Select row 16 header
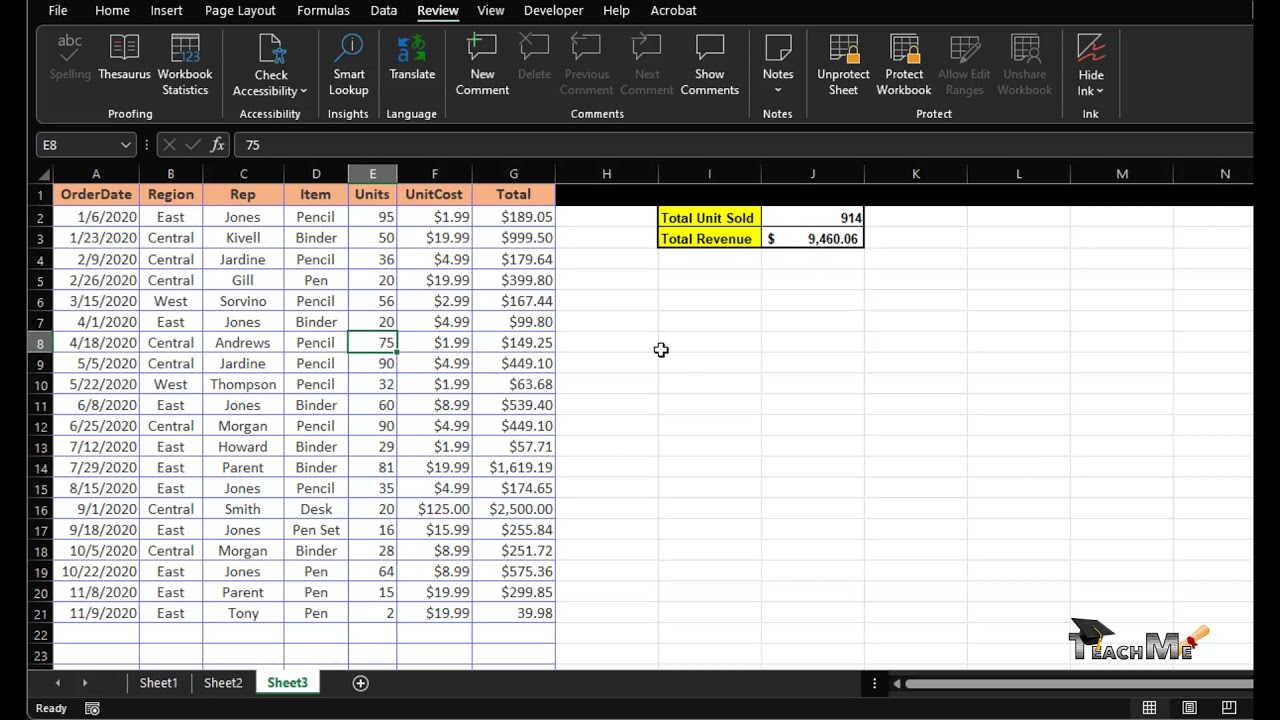 point(41,509)
